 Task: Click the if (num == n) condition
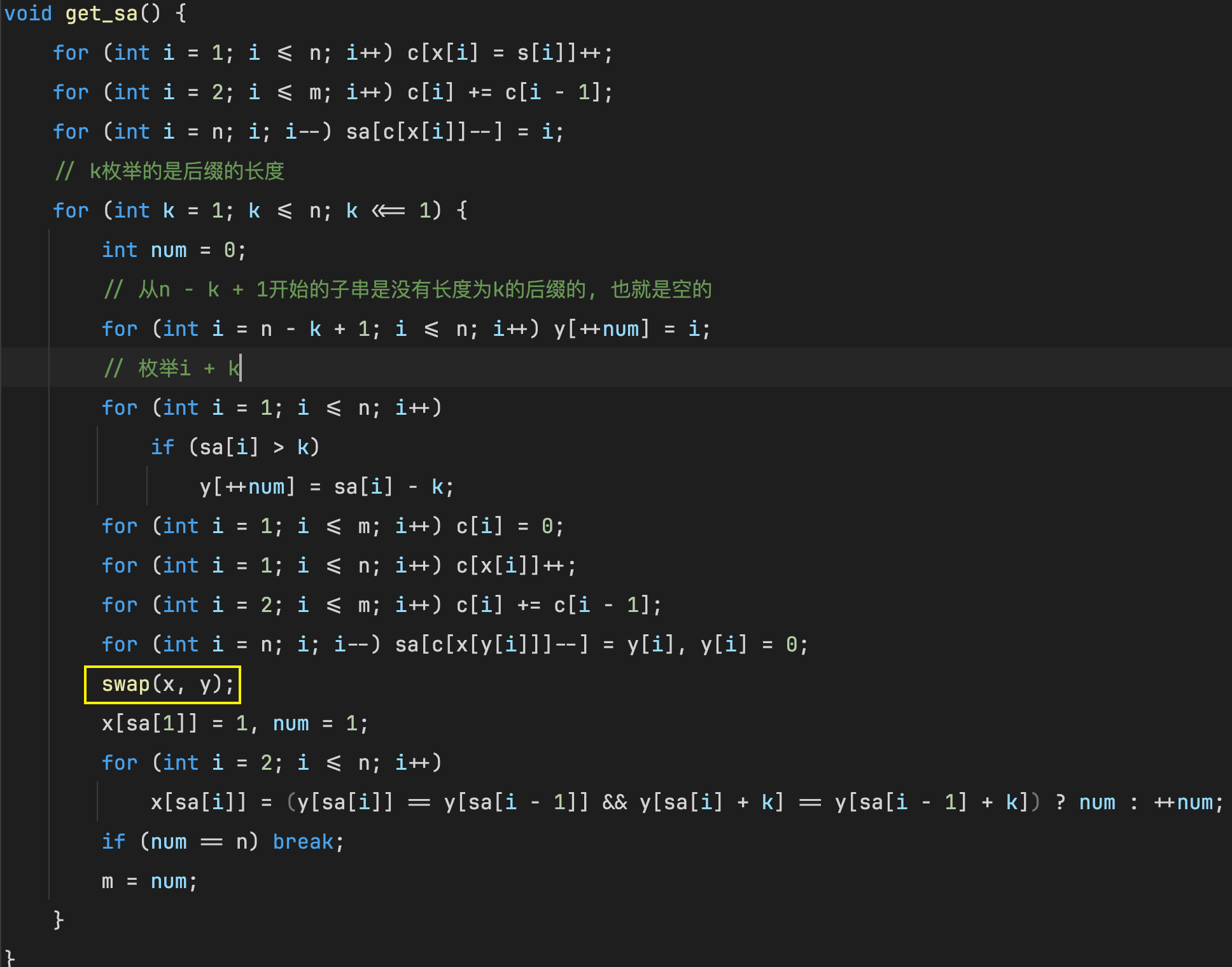pos(180,842)
